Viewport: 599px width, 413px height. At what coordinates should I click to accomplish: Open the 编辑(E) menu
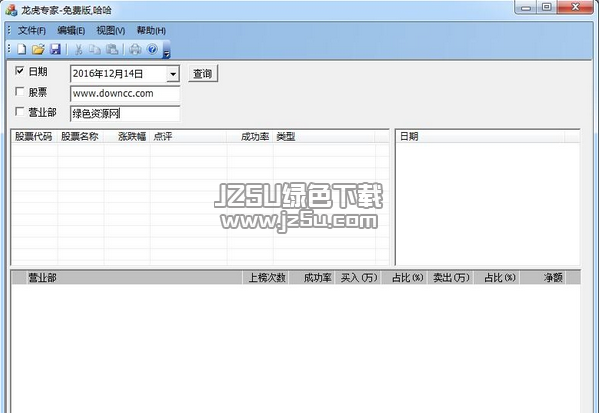pos(71,31)
